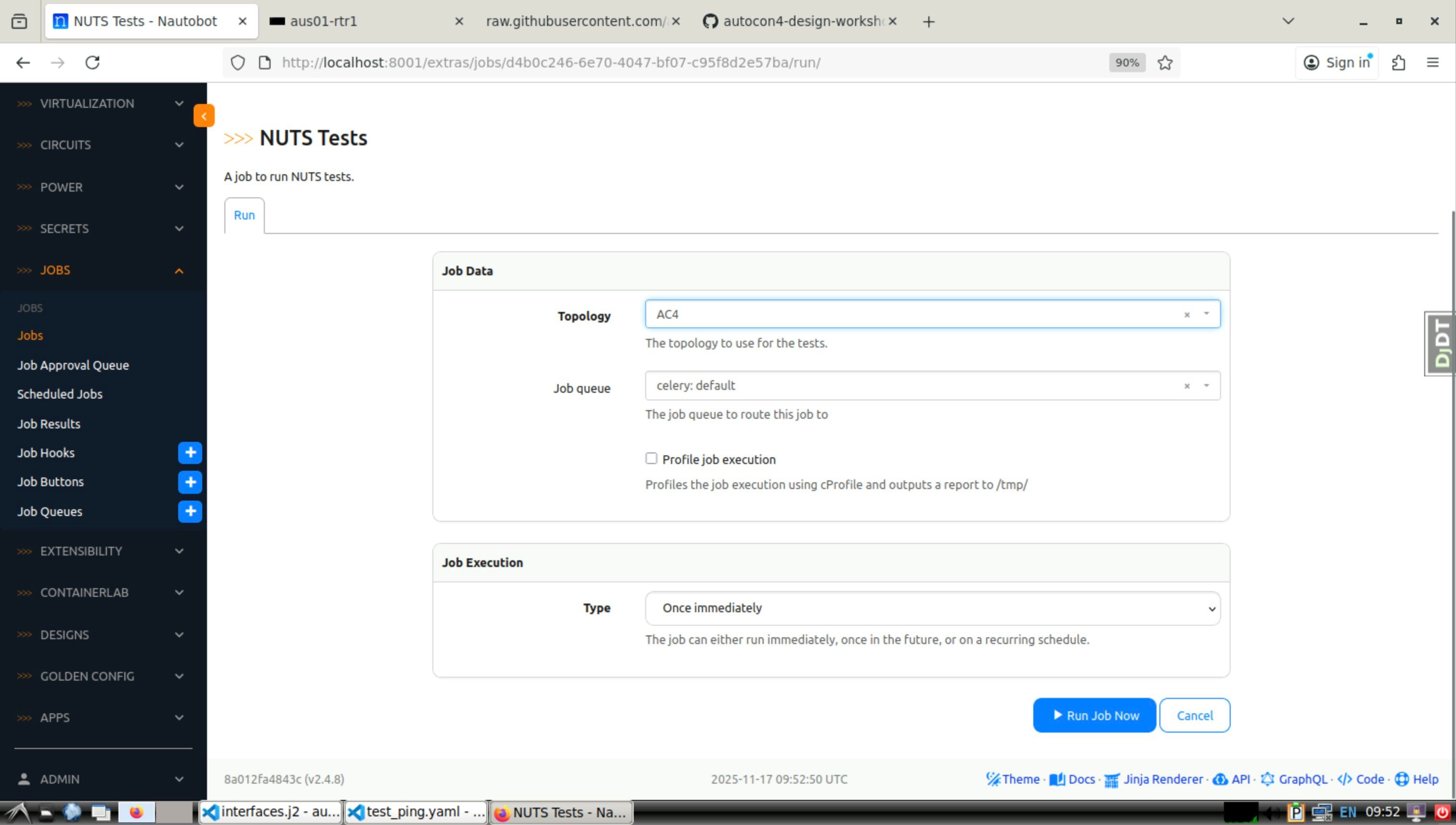Click the Run Job Now button

click(x=1094, y=715)
